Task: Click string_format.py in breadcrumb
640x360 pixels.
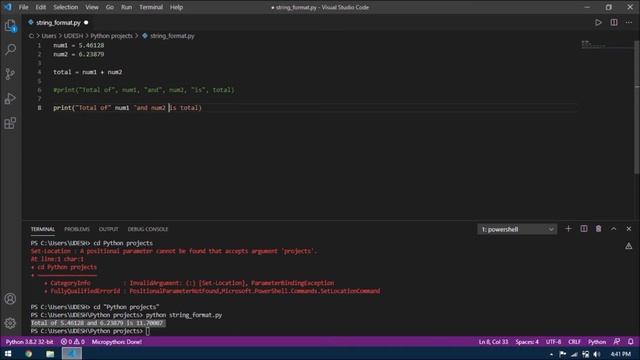Action: (x=172, y=36)
